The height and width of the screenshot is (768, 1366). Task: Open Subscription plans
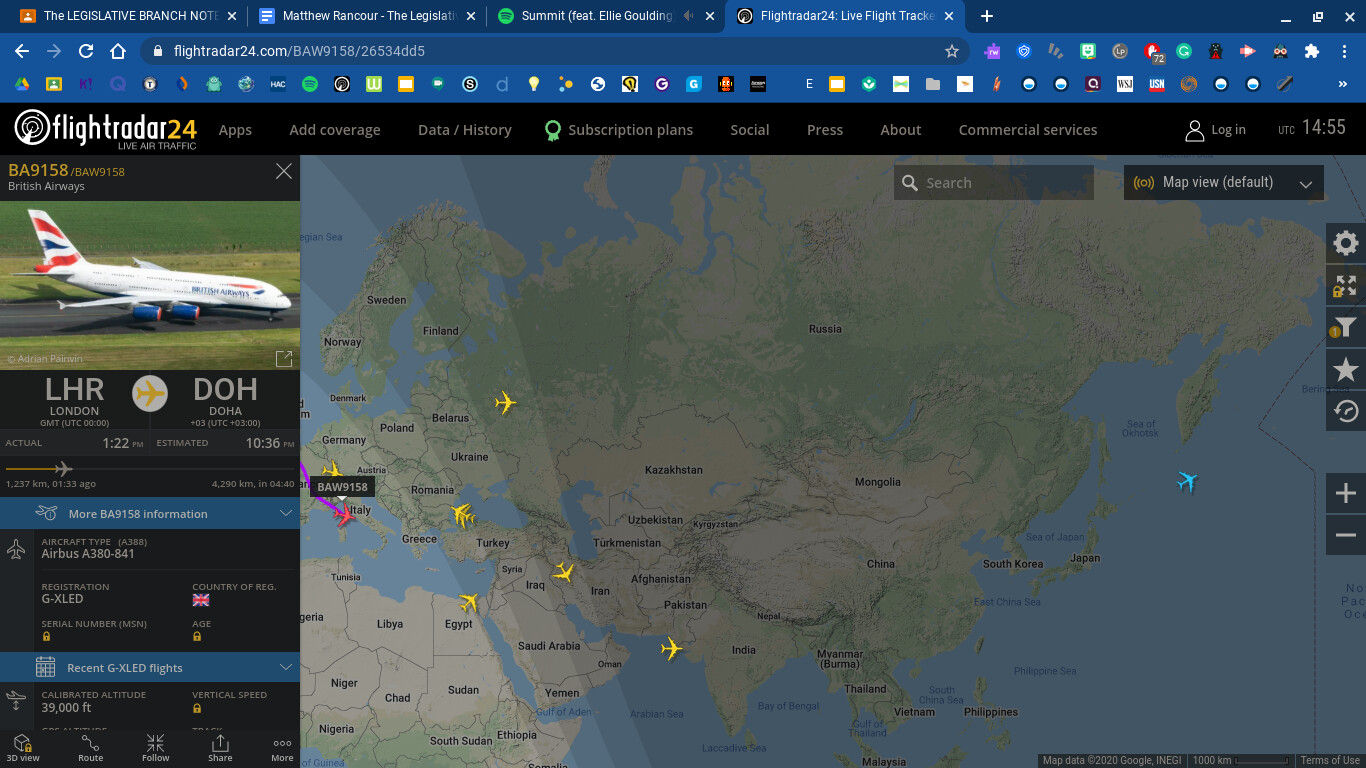[x=619, y=130]
